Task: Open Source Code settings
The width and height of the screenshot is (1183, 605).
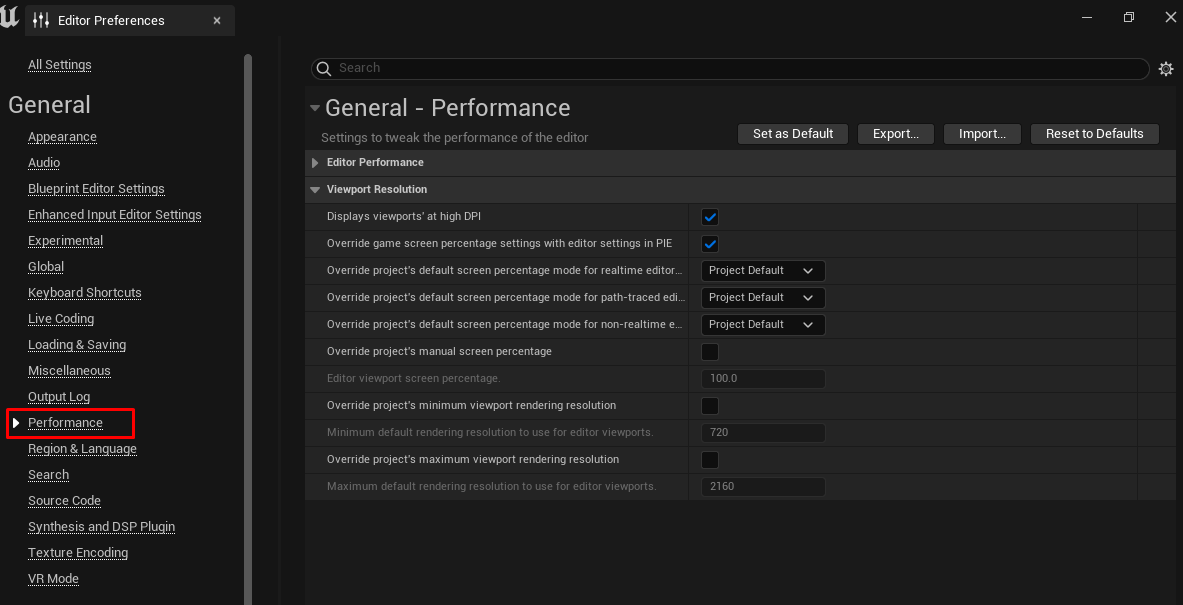Action: click(64, 501)
